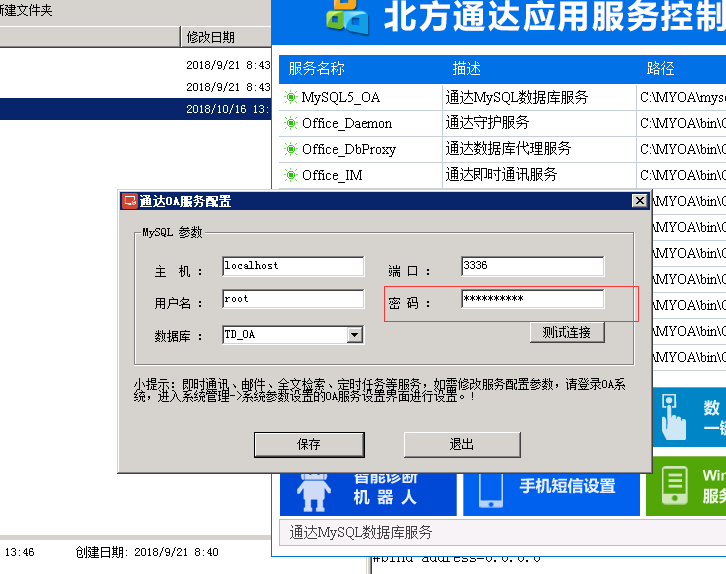
Task: Click the 通达MySQL数据库服务 status bar text
Action: click(x=361, y=532)
